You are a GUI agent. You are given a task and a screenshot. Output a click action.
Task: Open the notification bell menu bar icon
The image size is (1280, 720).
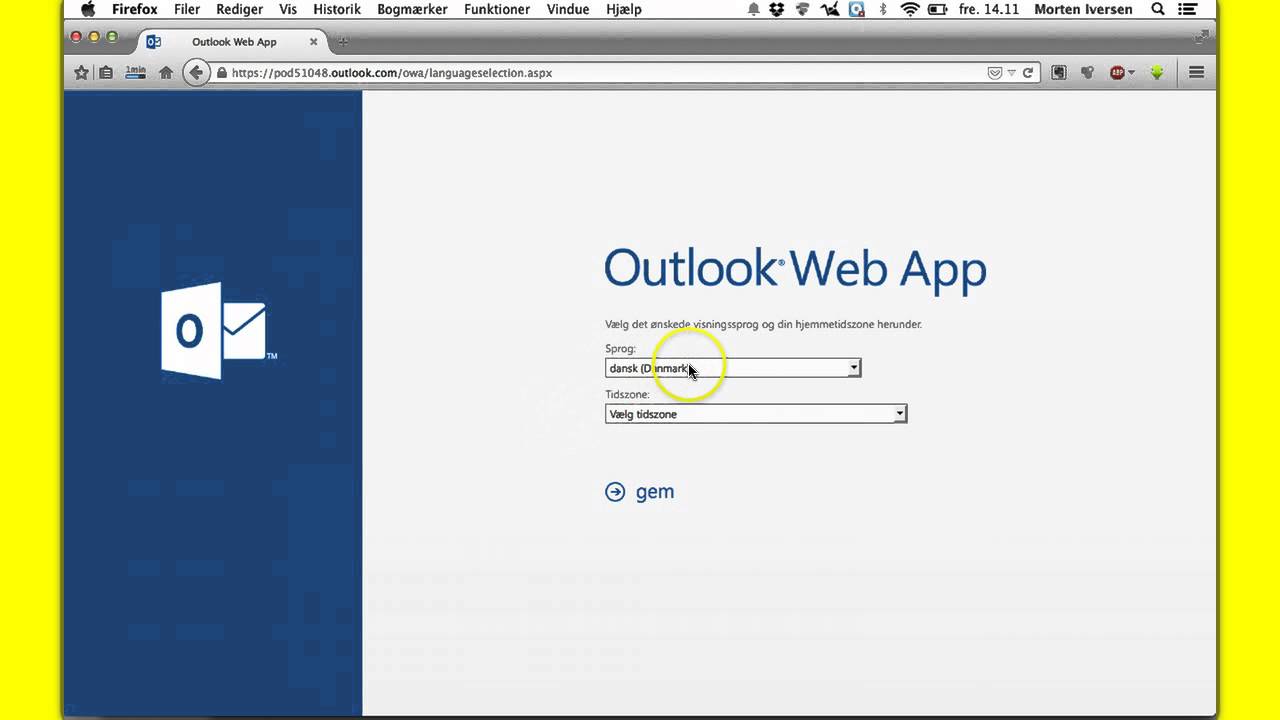(x=754, y=9)
